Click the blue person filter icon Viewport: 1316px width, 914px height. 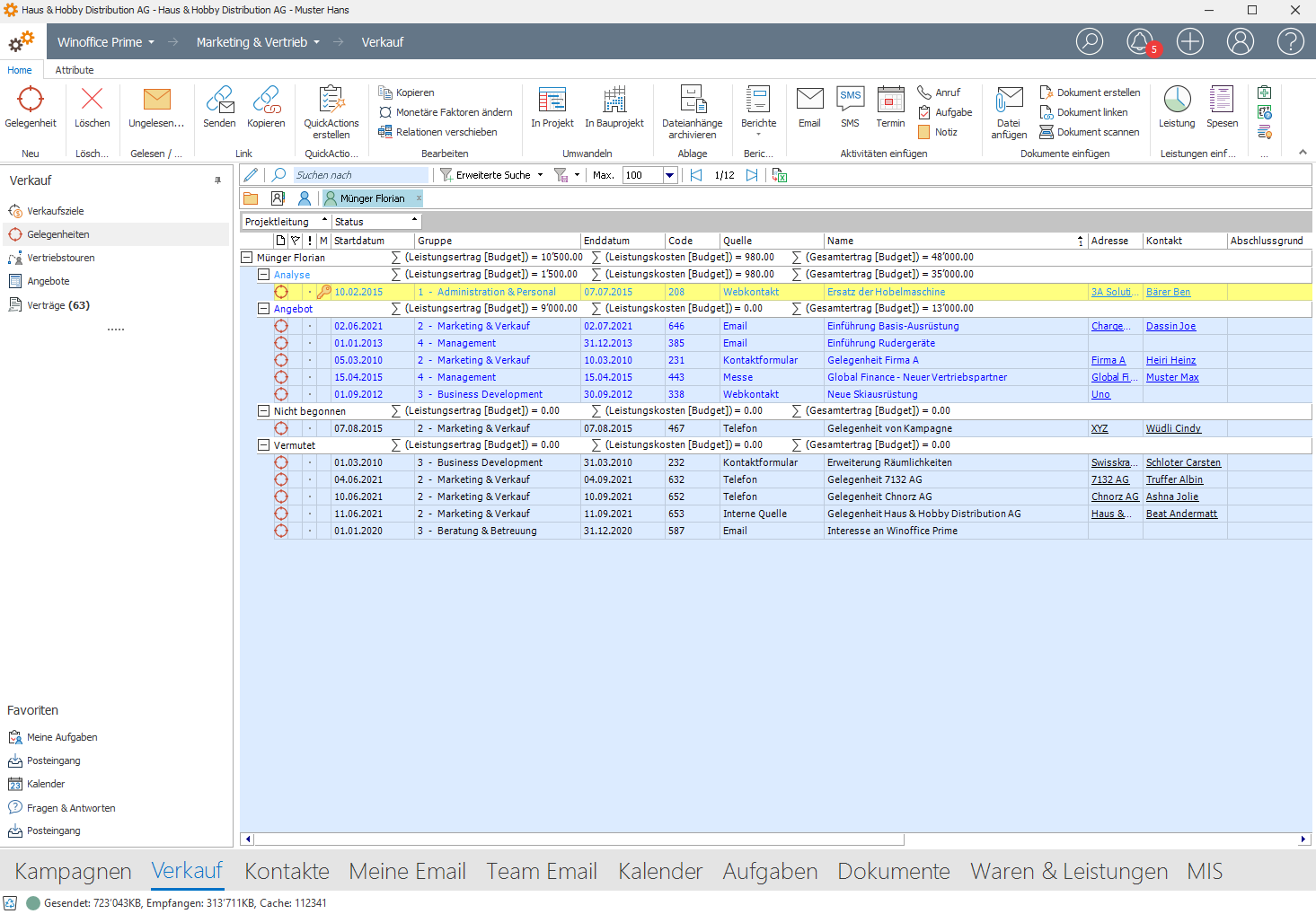coord(305,198)
